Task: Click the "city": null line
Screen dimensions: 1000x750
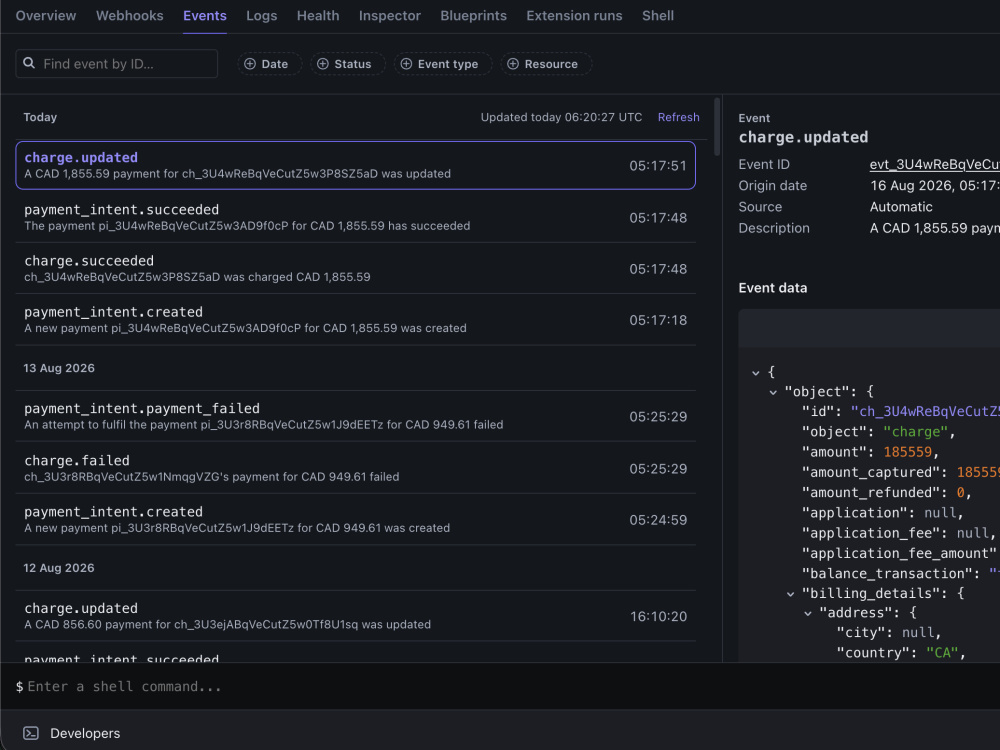Action: coord(888,633)
